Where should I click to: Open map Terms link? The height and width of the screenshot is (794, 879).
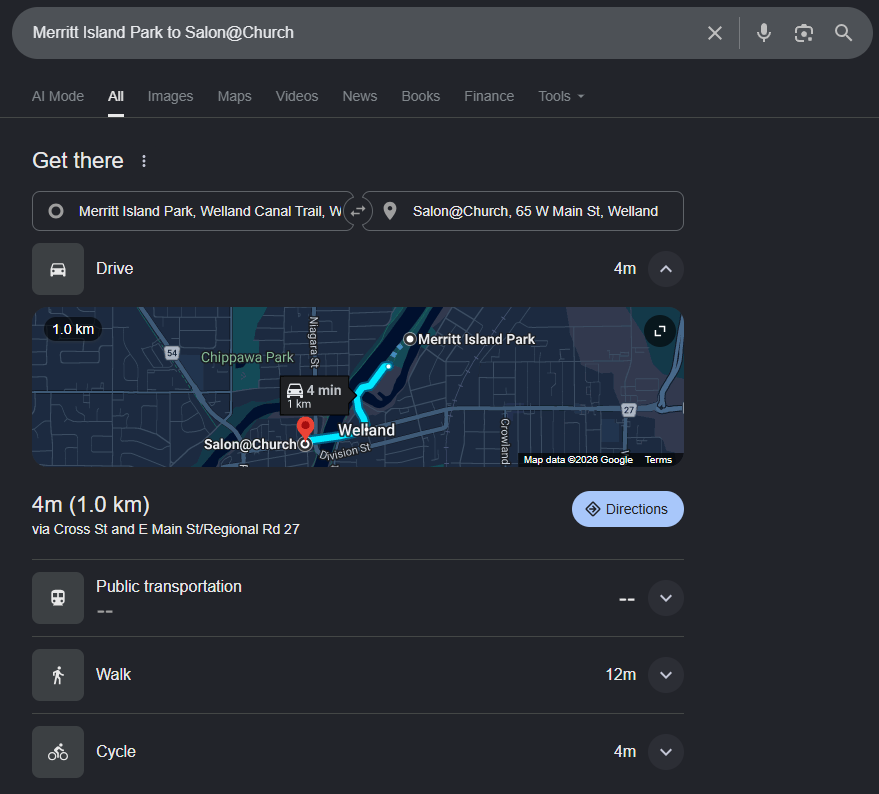(x=658, y=460)
